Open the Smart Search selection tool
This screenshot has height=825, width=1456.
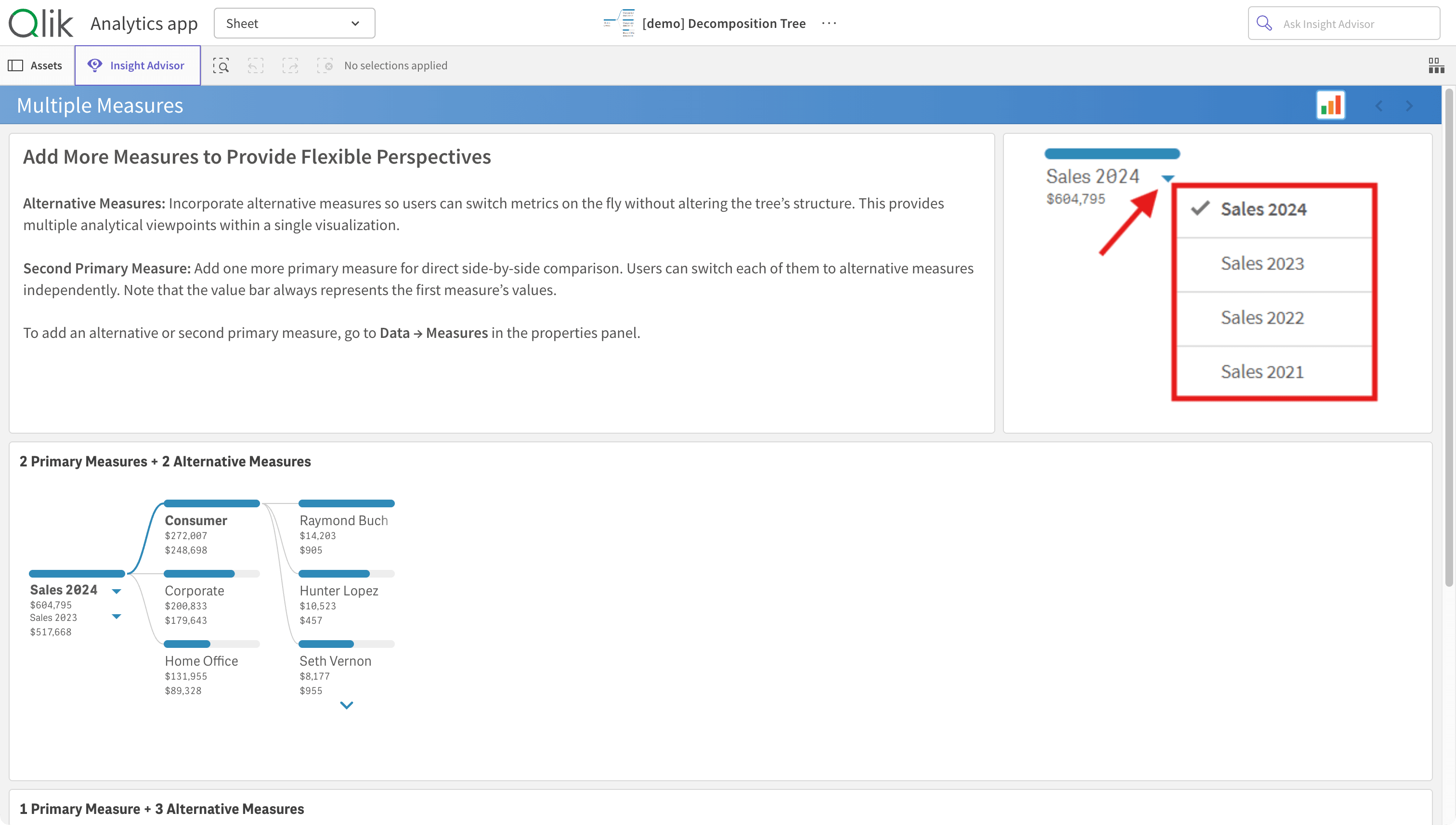tap(221, 66)
